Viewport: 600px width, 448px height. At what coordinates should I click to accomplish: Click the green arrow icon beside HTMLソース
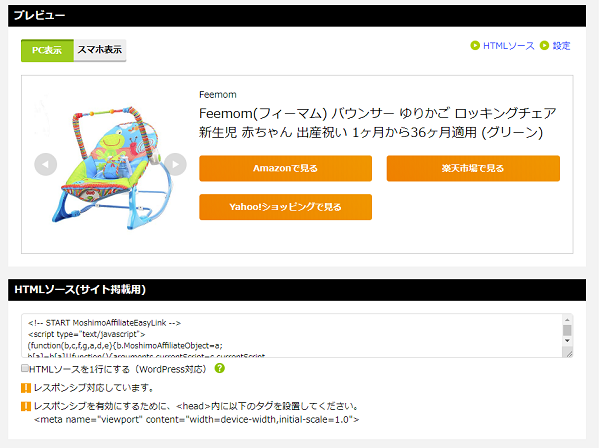[x=475, y=46]
